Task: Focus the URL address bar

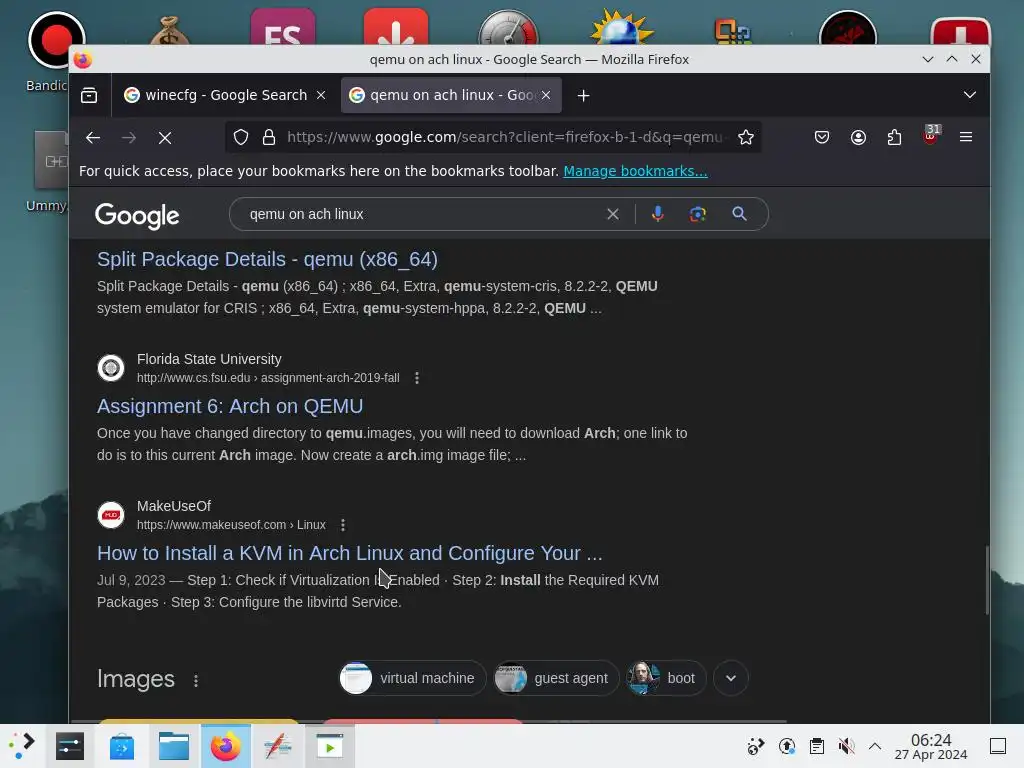Action: pyautogui.click(x=504, y=137)
